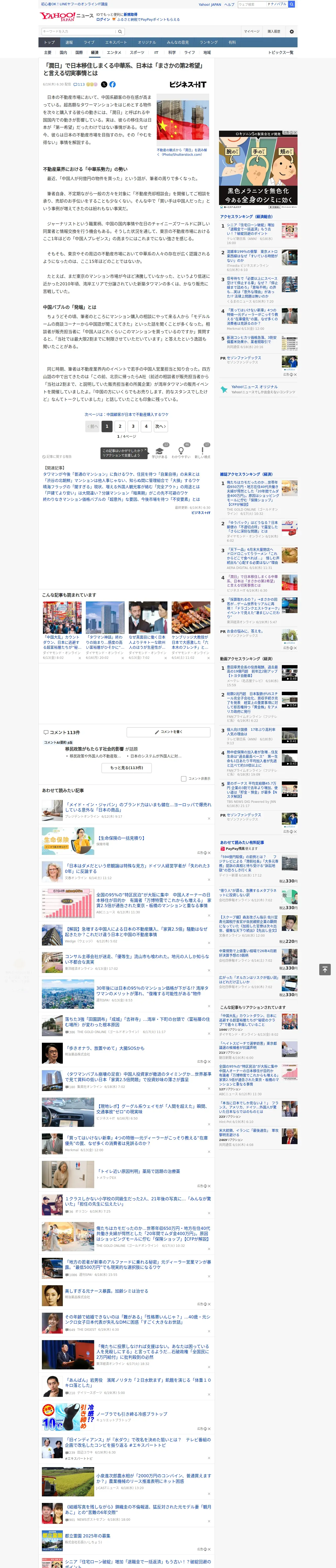Click the search magnifier next to keyword box

(120, 31)
